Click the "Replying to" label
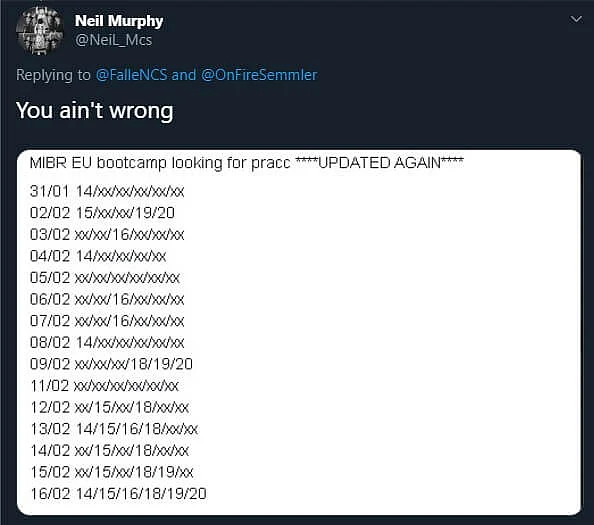 [x=53, y=75]
